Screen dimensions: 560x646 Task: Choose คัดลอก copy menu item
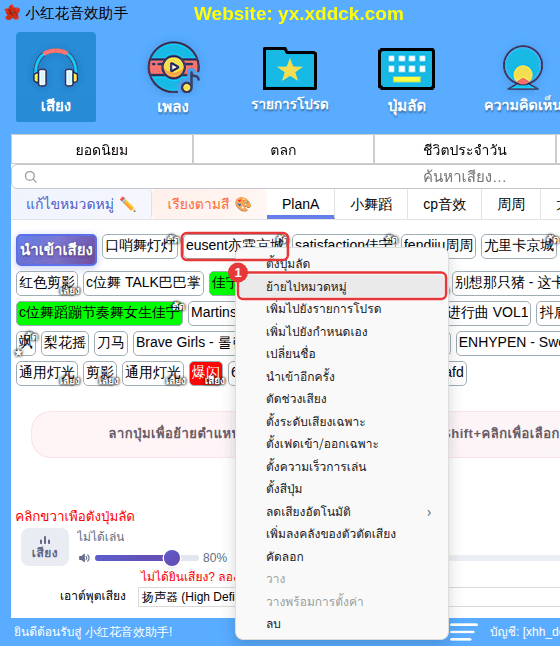point(342,557)
